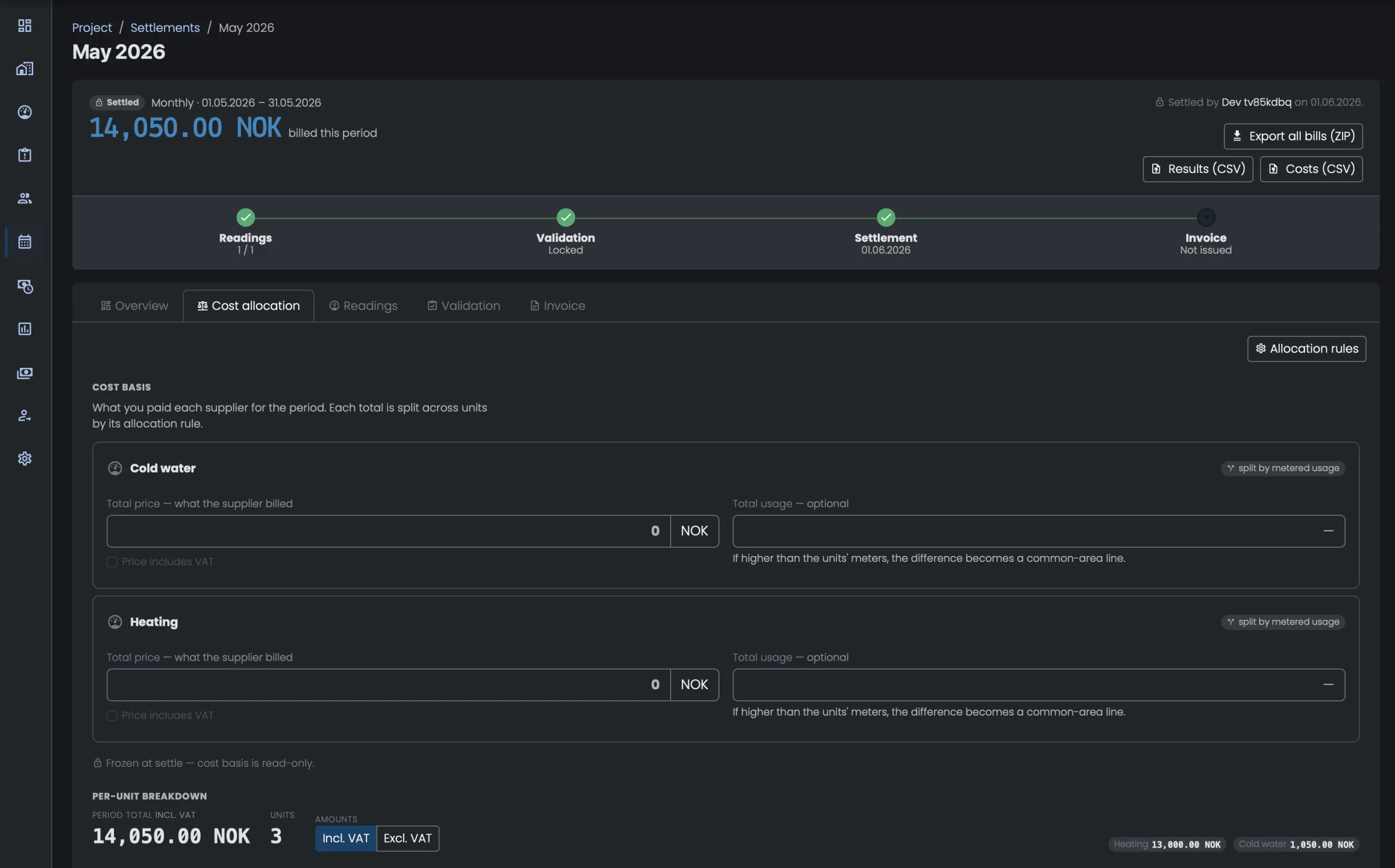Click Heating split by metered usage badge
Viewport: 1395px width, 868px height.
1283,622
